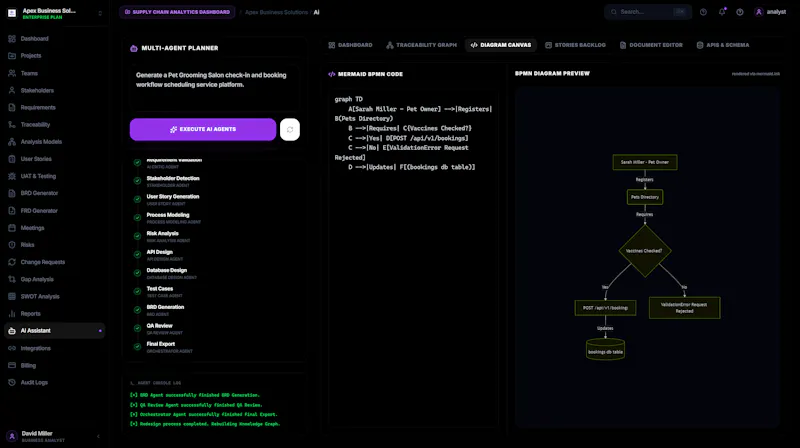Open the APIs & Schema tab
800x448 pixels.
coord(723,45)
